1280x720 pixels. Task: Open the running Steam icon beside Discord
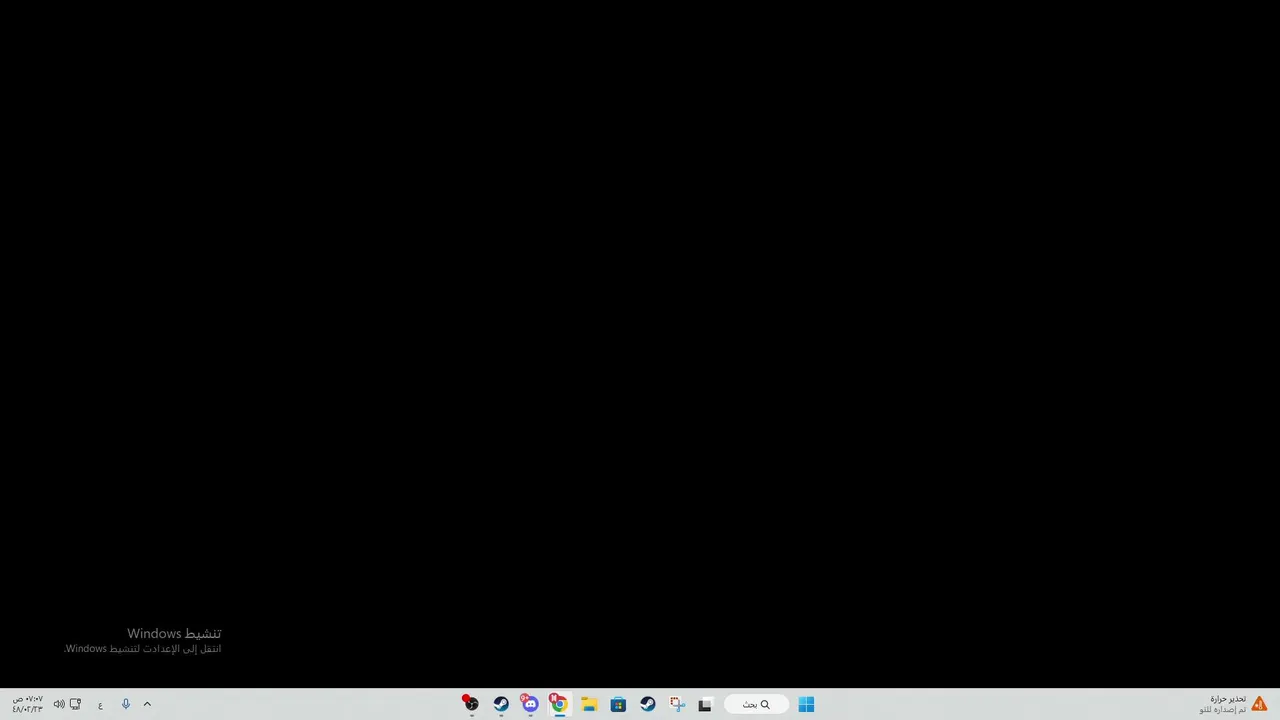[501, 704]
